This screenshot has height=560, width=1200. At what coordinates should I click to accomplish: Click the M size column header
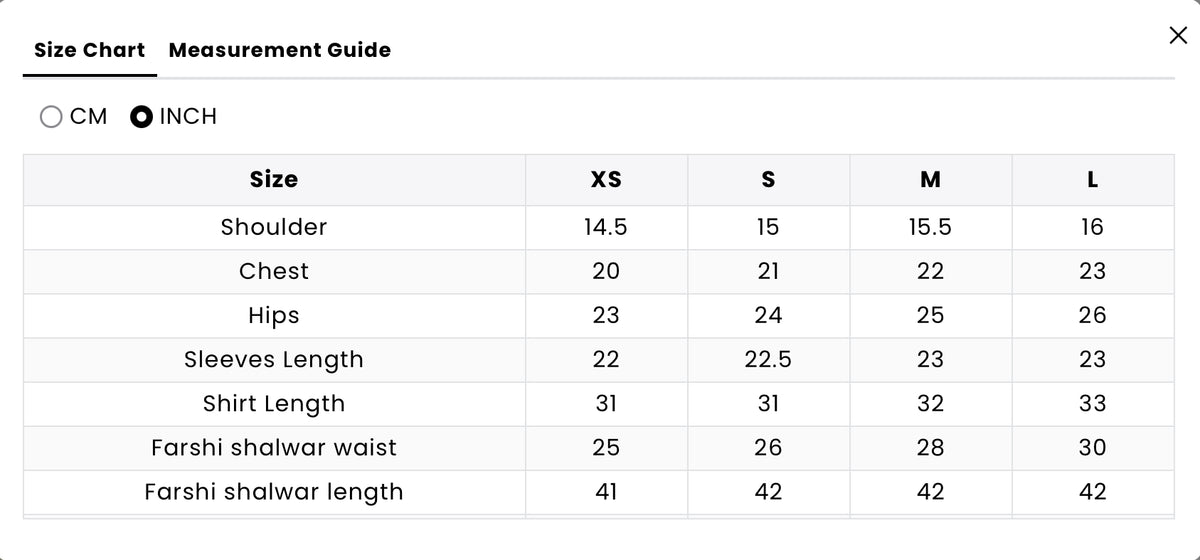[930, 180]
